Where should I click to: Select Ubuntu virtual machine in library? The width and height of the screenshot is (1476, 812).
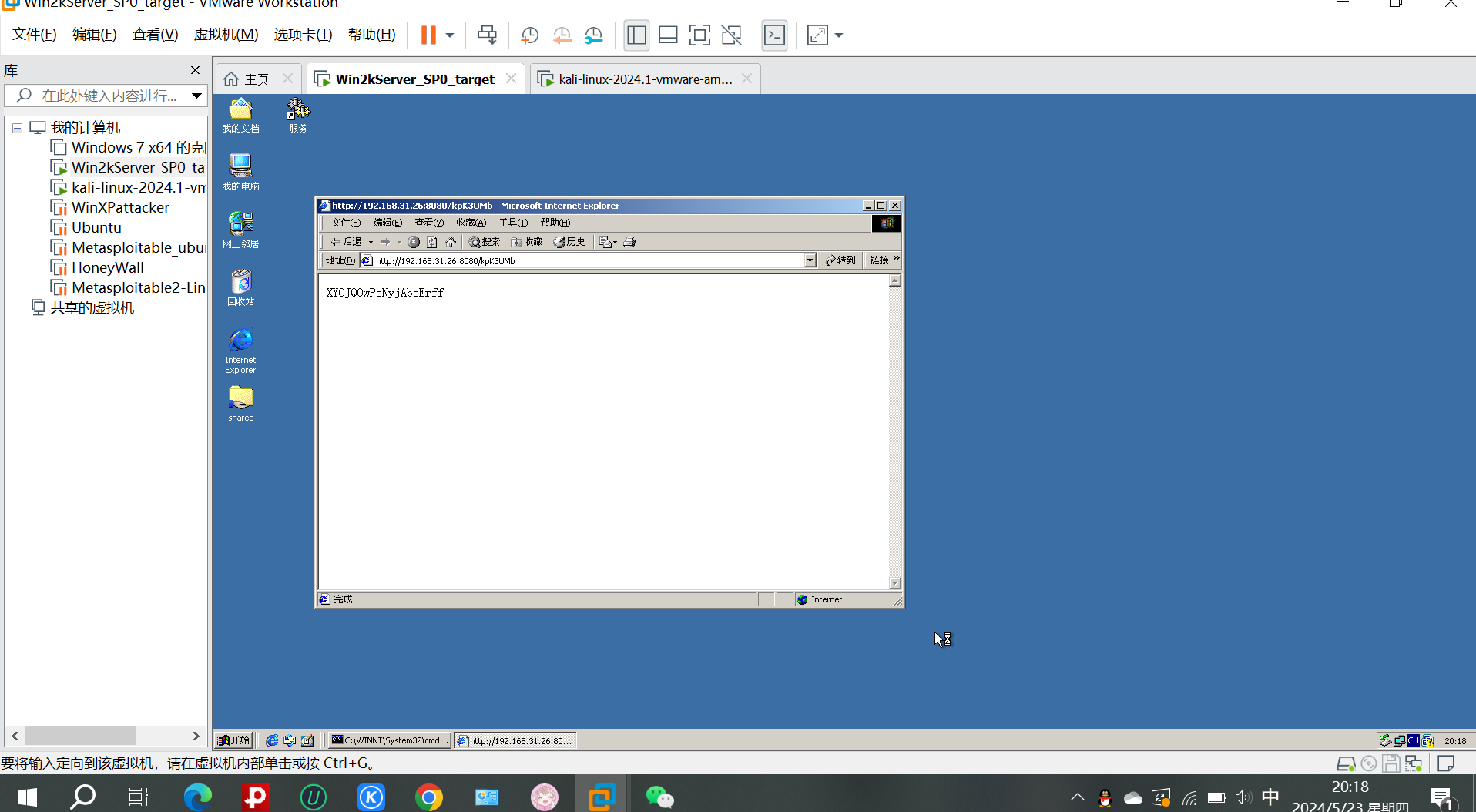coord(86,227)
